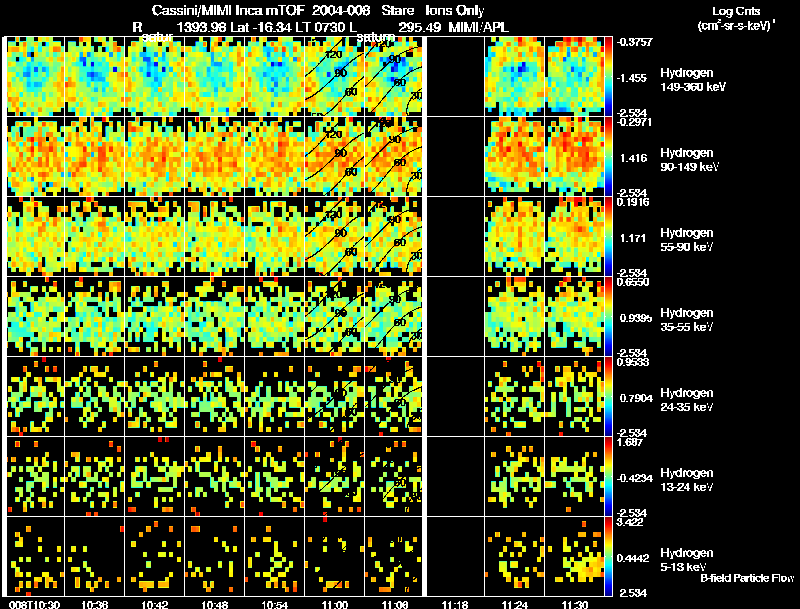Click the color bar beside Hydrogen 13-24 keV
800x609 pixels.
608,477
